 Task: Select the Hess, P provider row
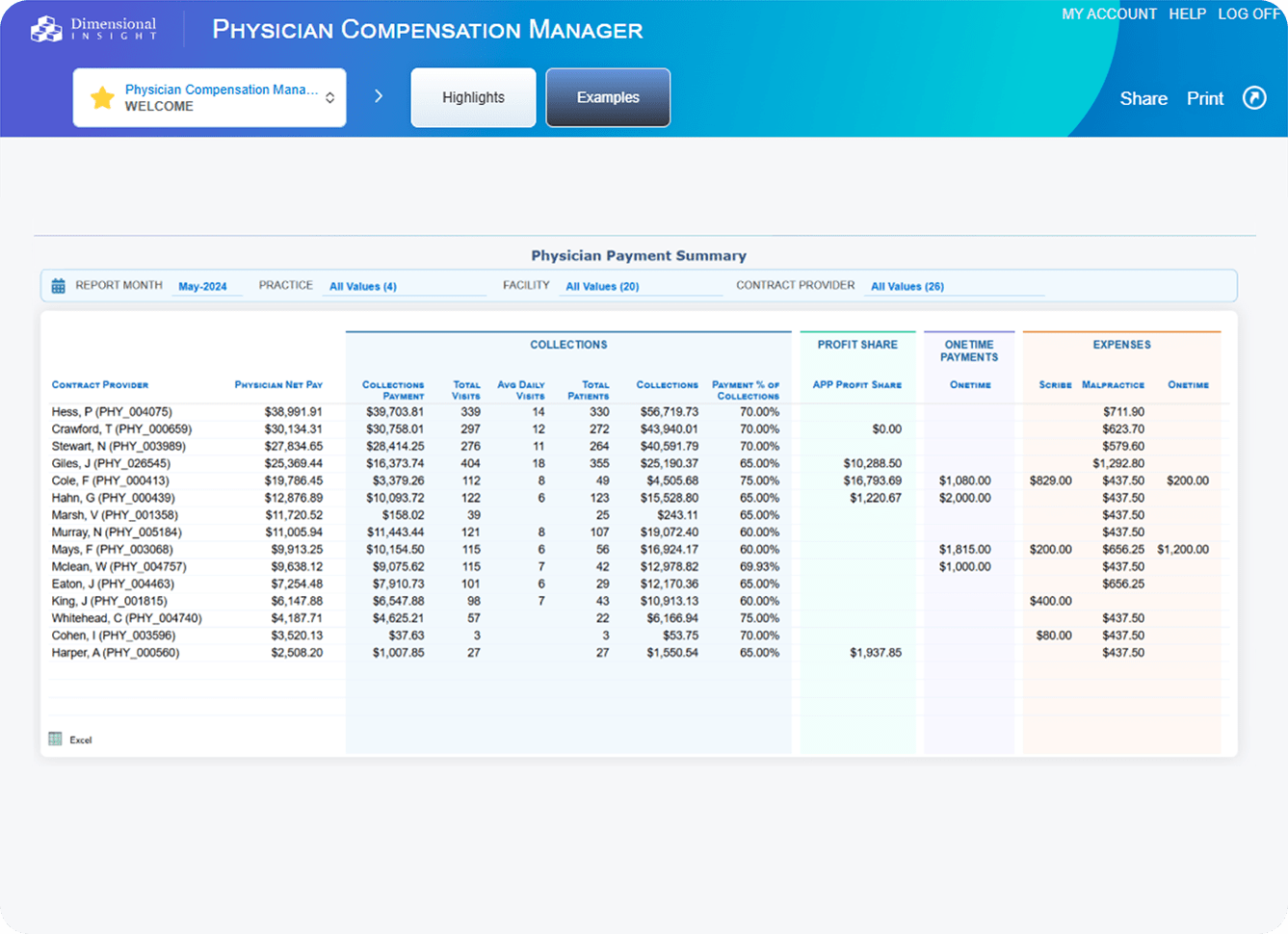(112, 412)
